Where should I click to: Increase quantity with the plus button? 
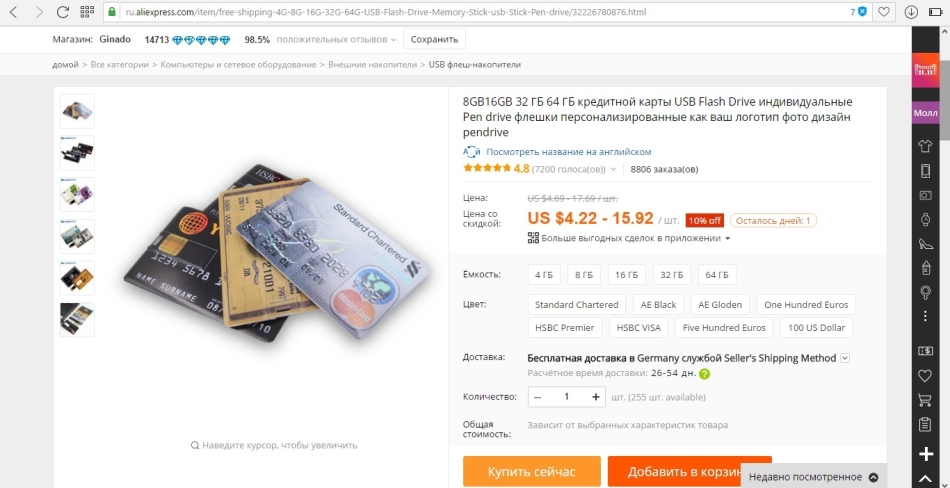[596, 397]
